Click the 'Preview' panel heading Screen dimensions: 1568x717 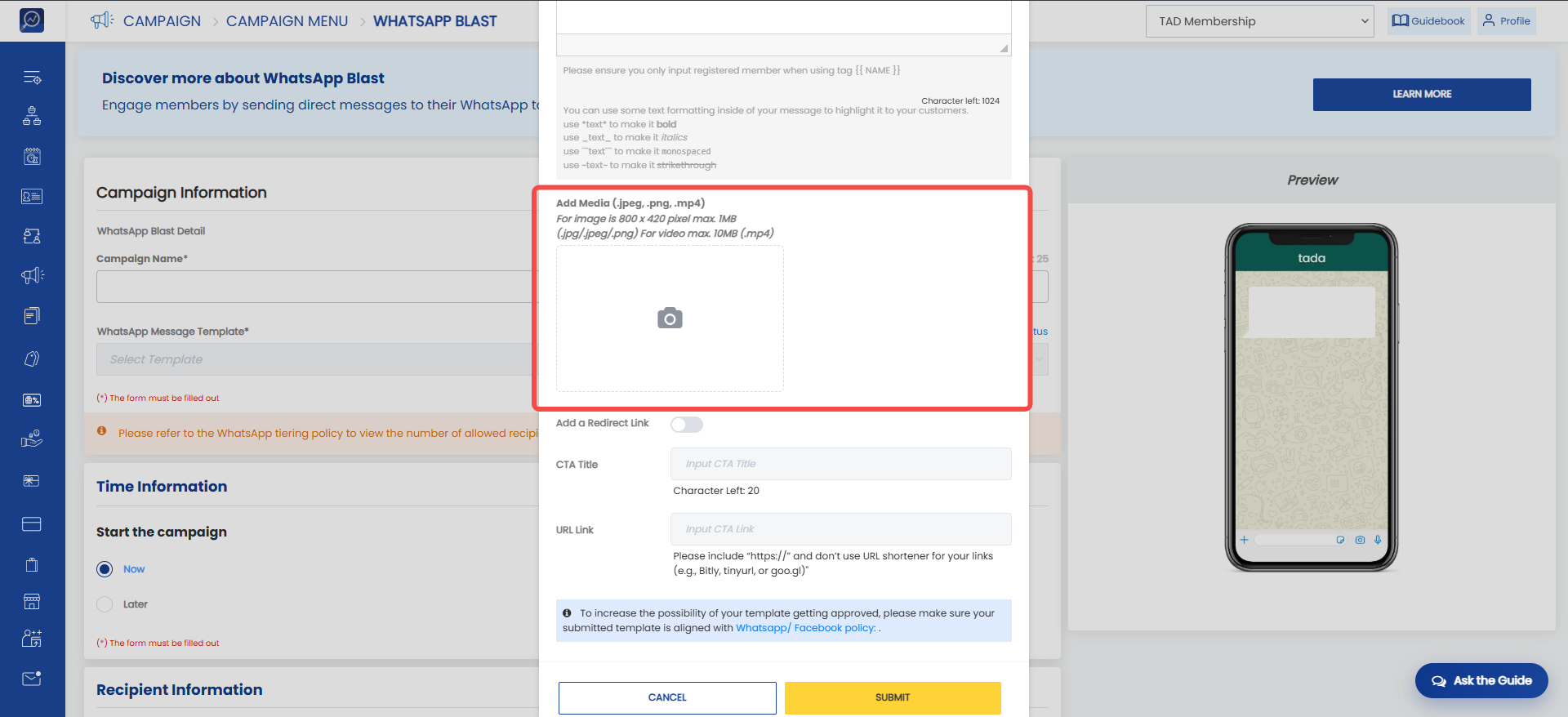pos(1312,180)
